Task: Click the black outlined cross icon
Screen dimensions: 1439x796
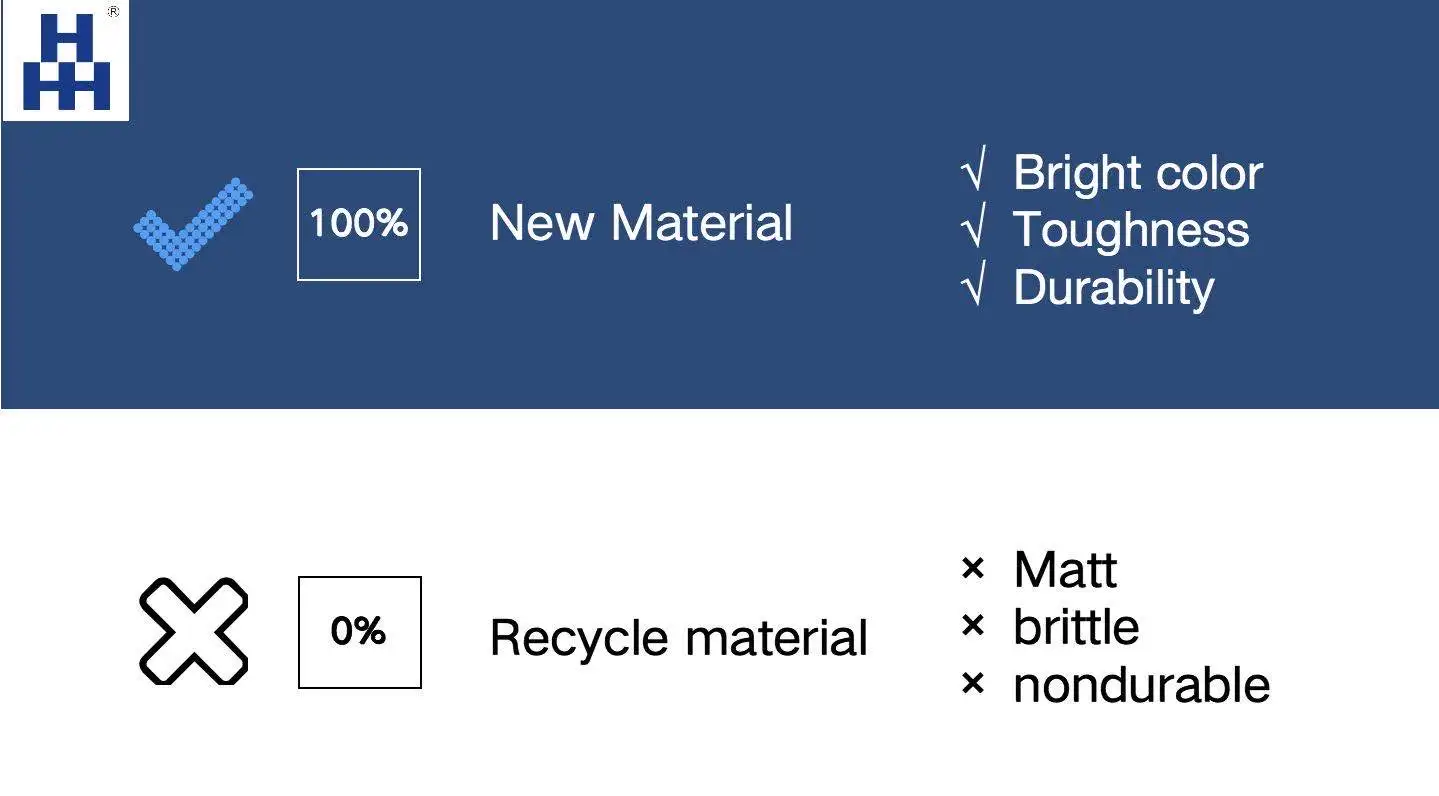Action: point(193,631)
